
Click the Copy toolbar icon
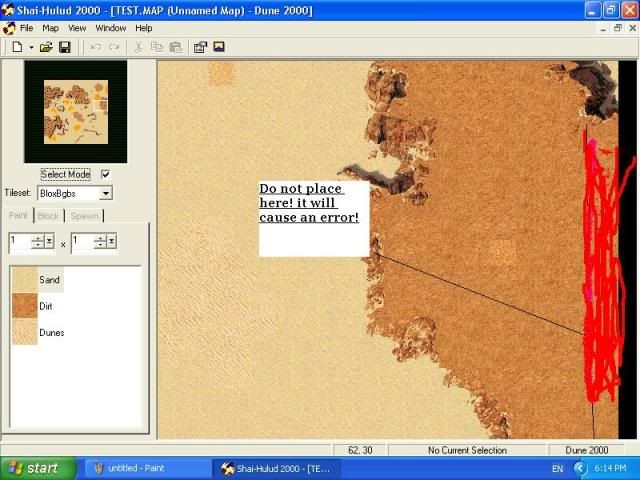coord(157,47)
